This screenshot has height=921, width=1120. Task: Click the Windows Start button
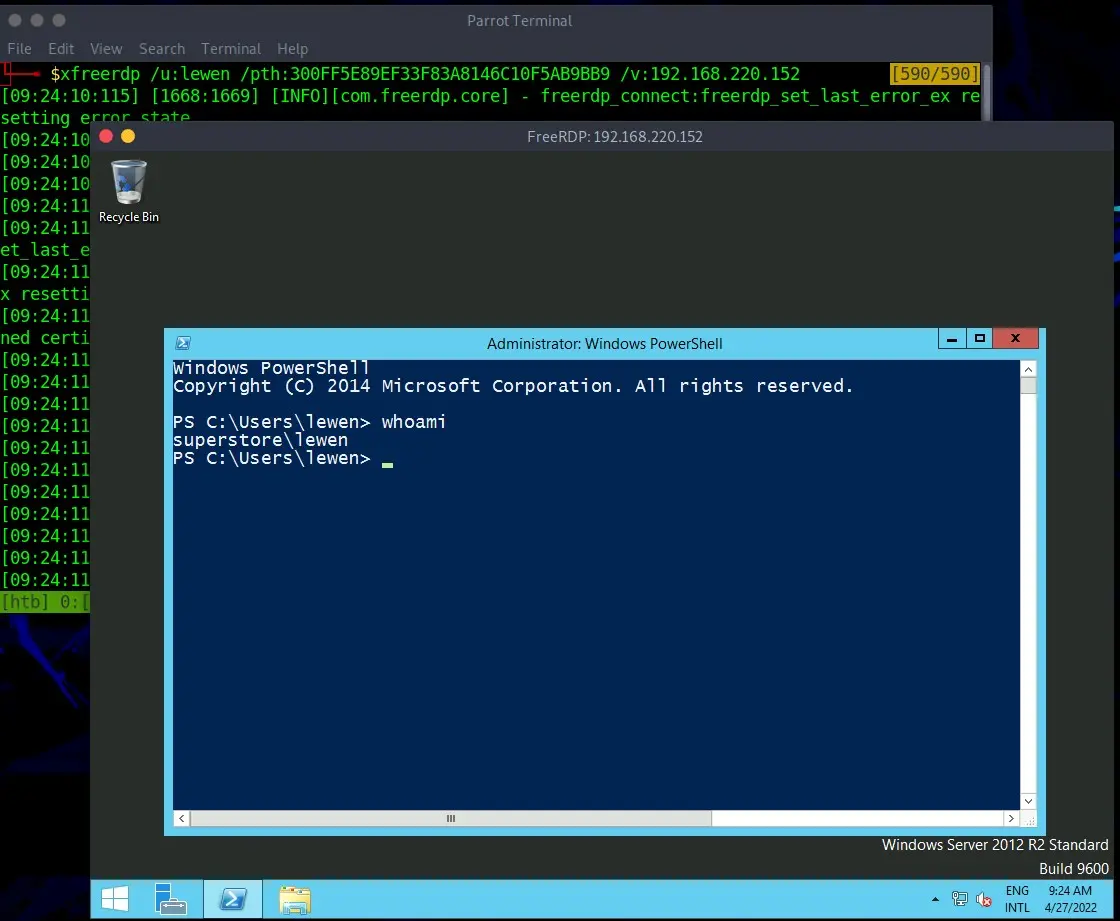pyautogui.click(x=114, y=899)
